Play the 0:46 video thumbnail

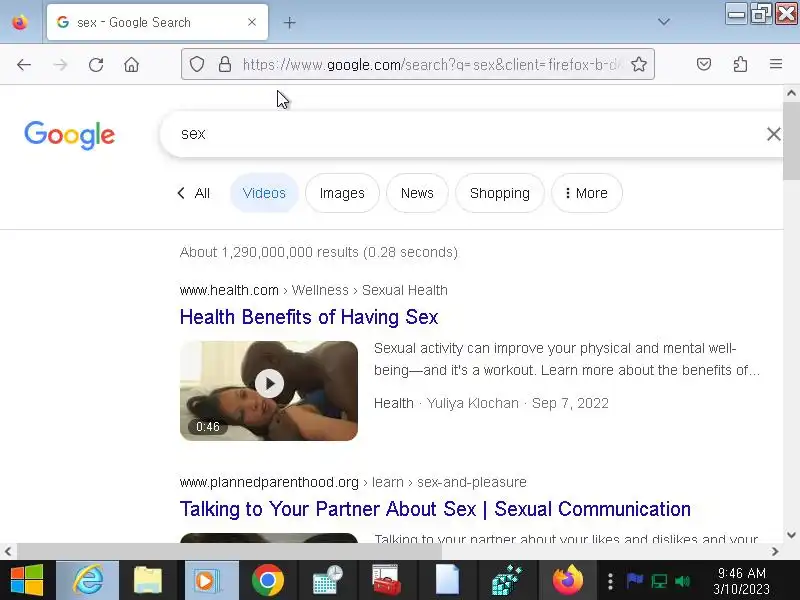pyautogui.click(x=269, y=391)
